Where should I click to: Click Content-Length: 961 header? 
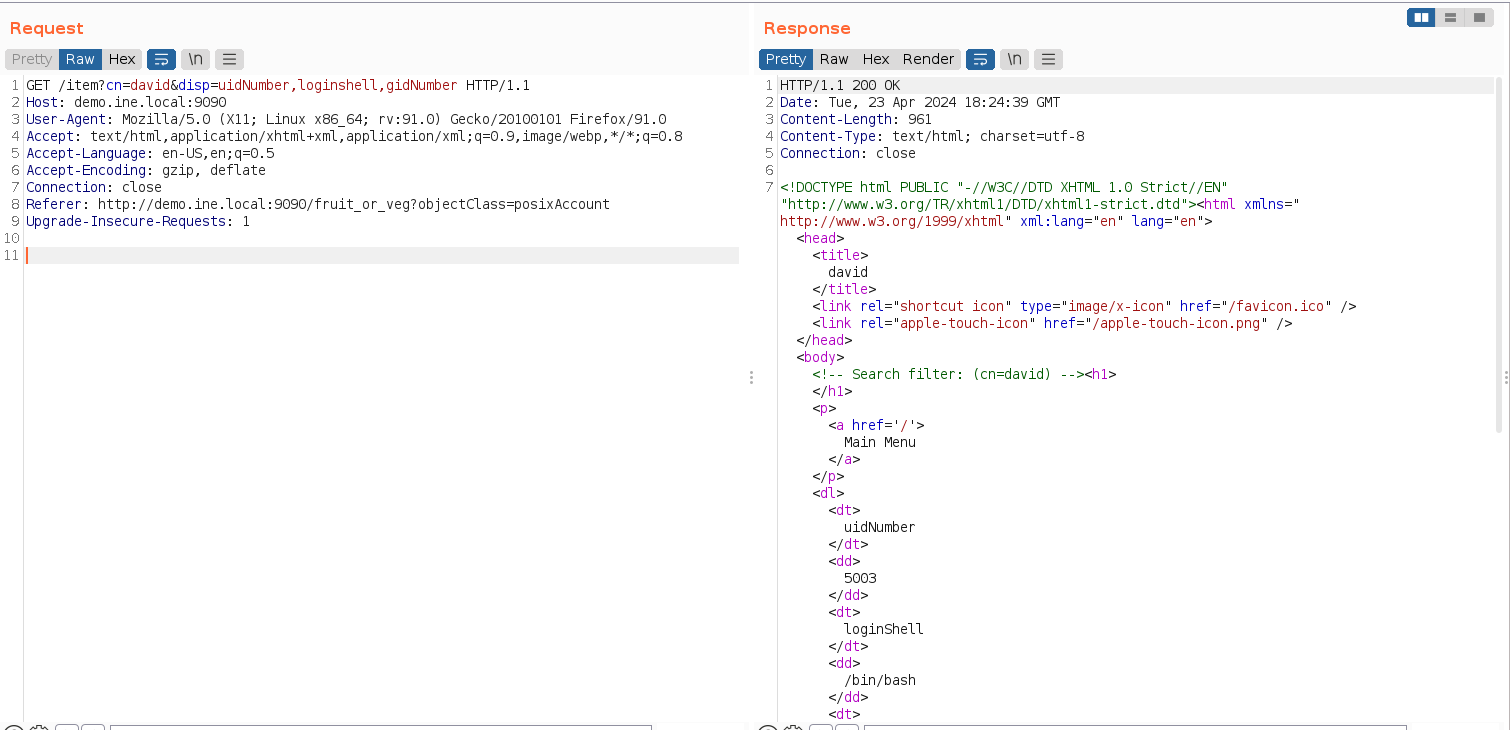856,119
